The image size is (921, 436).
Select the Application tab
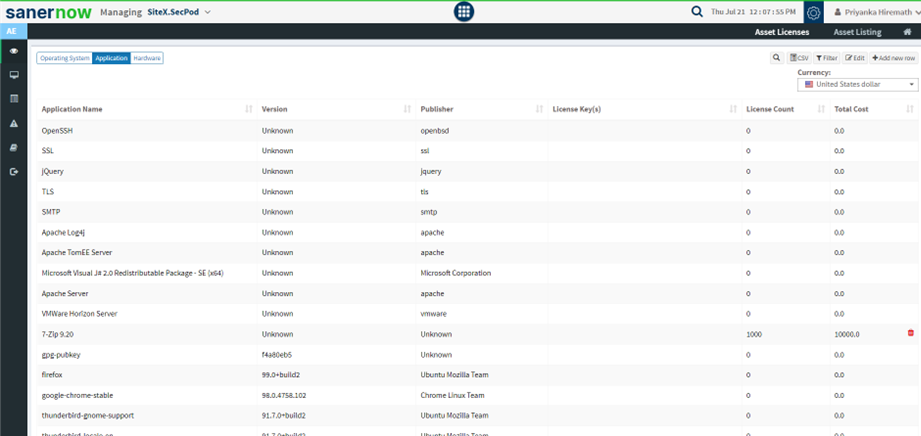[x=112, y=58]
